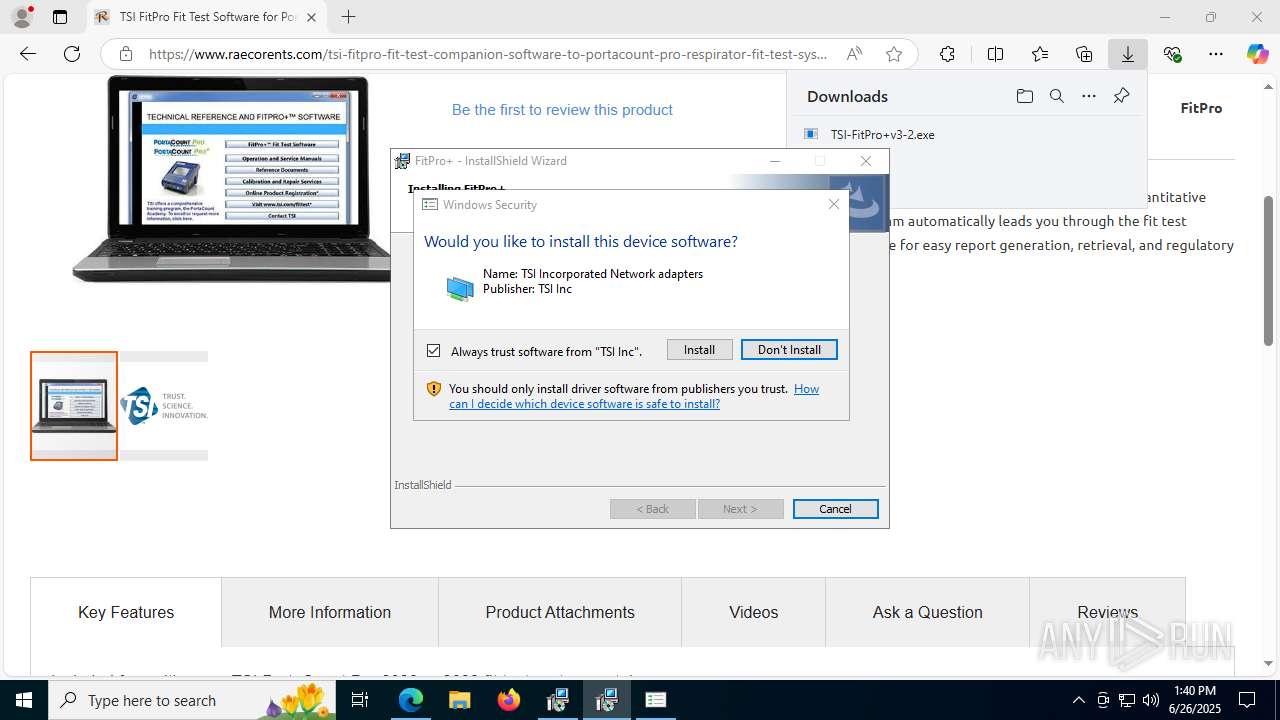Image resolution: width=1280 pixels, height=720 pixels.
Task: Open Windows Start menu
Action: tap(24, 700)
